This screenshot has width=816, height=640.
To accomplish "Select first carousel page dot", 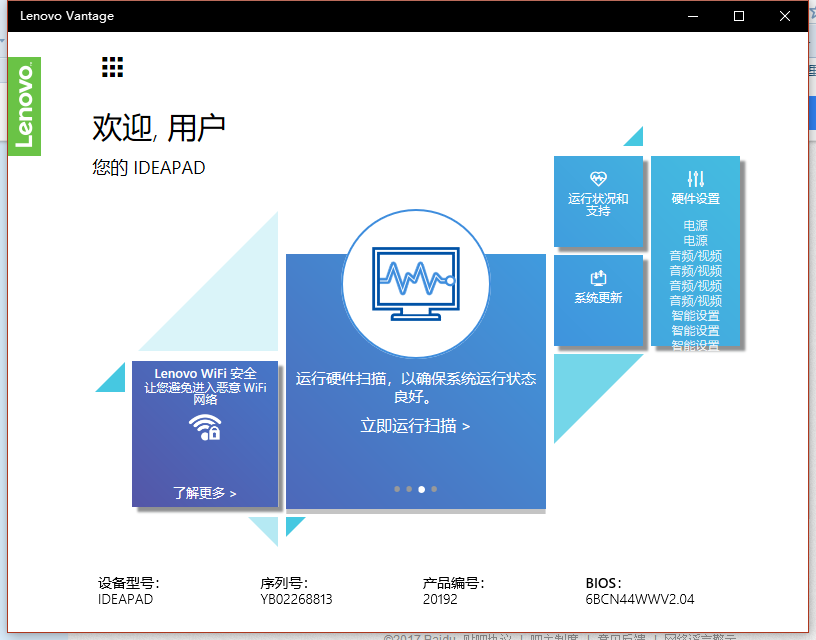I will click(x=397, y=489).
